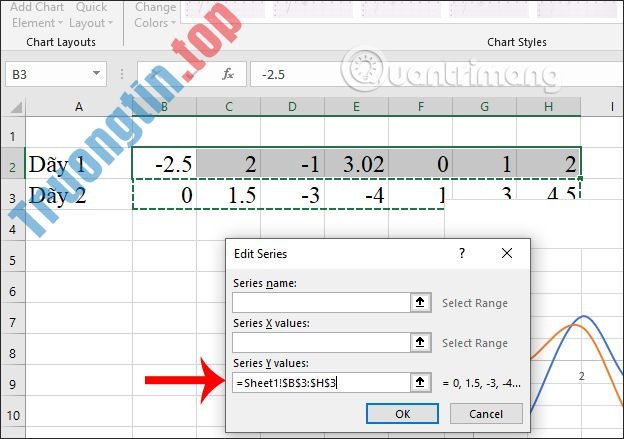Click the Series name input field
The image size is (624, 439).
pos(321,302)
